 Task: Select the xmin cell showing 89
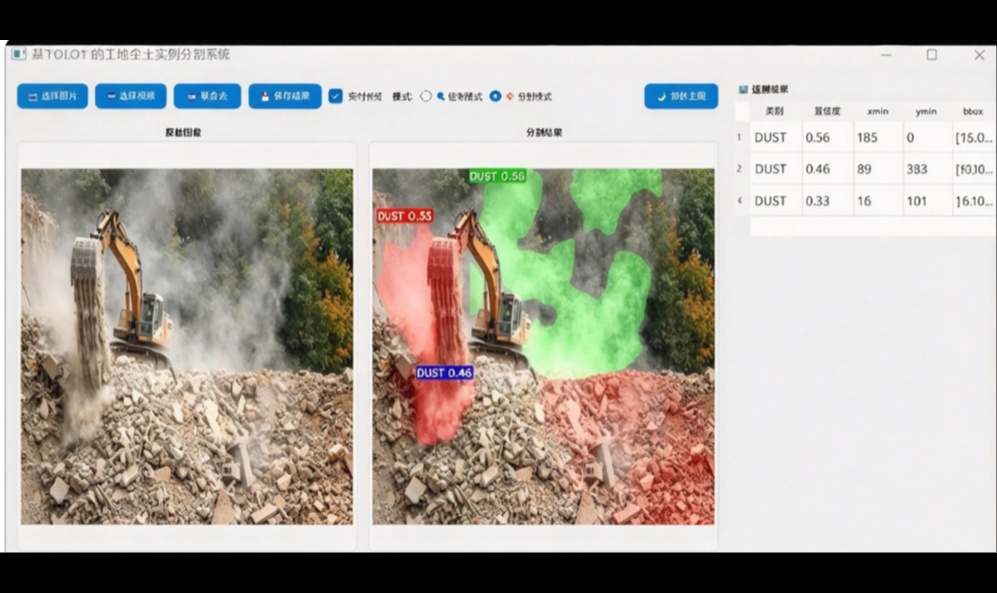878,169
